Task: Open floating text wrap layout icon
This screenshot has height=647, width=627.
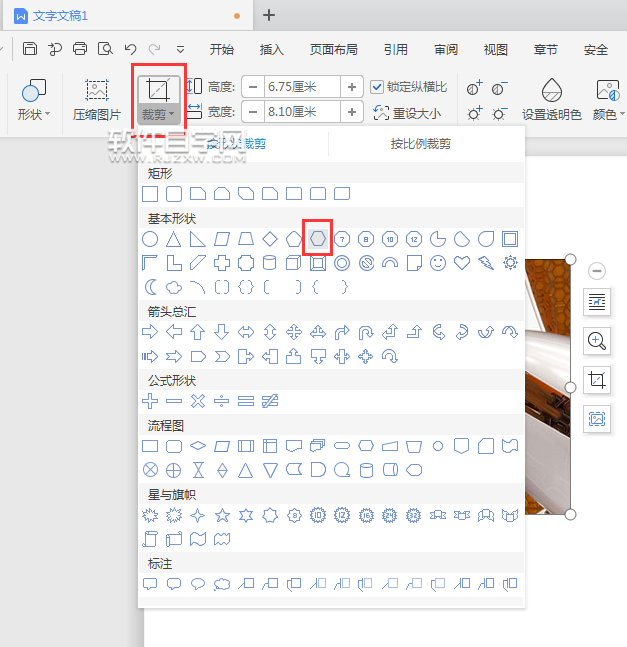Action: tap(597, 302)
